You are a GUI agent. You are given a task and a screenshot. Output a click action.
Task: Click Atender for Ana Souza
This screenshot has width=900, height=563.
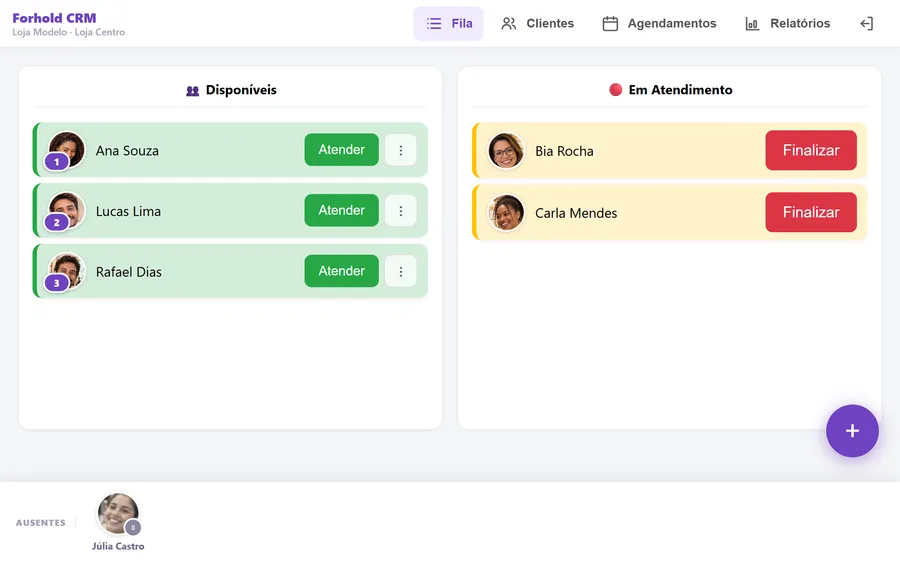tap(342, 150)
